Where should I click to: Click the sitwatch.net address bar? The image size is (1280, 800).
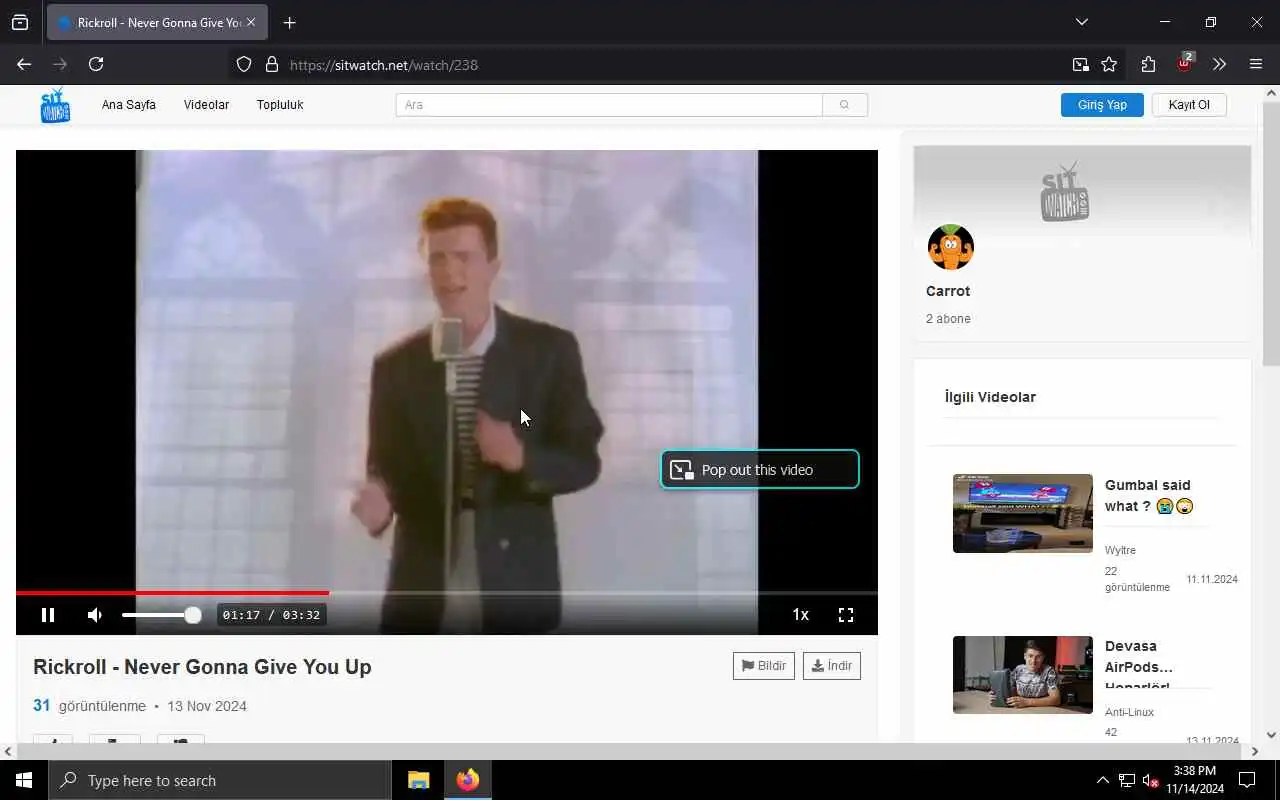click(x=660, y=64)
